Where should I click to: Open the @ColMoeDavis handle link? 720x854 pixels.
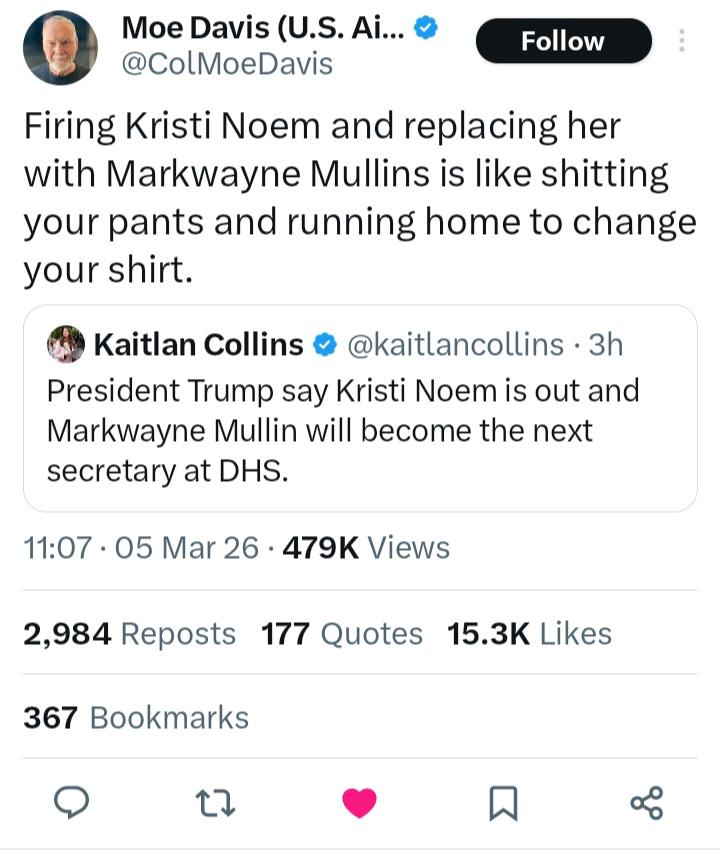pos(227,64)
